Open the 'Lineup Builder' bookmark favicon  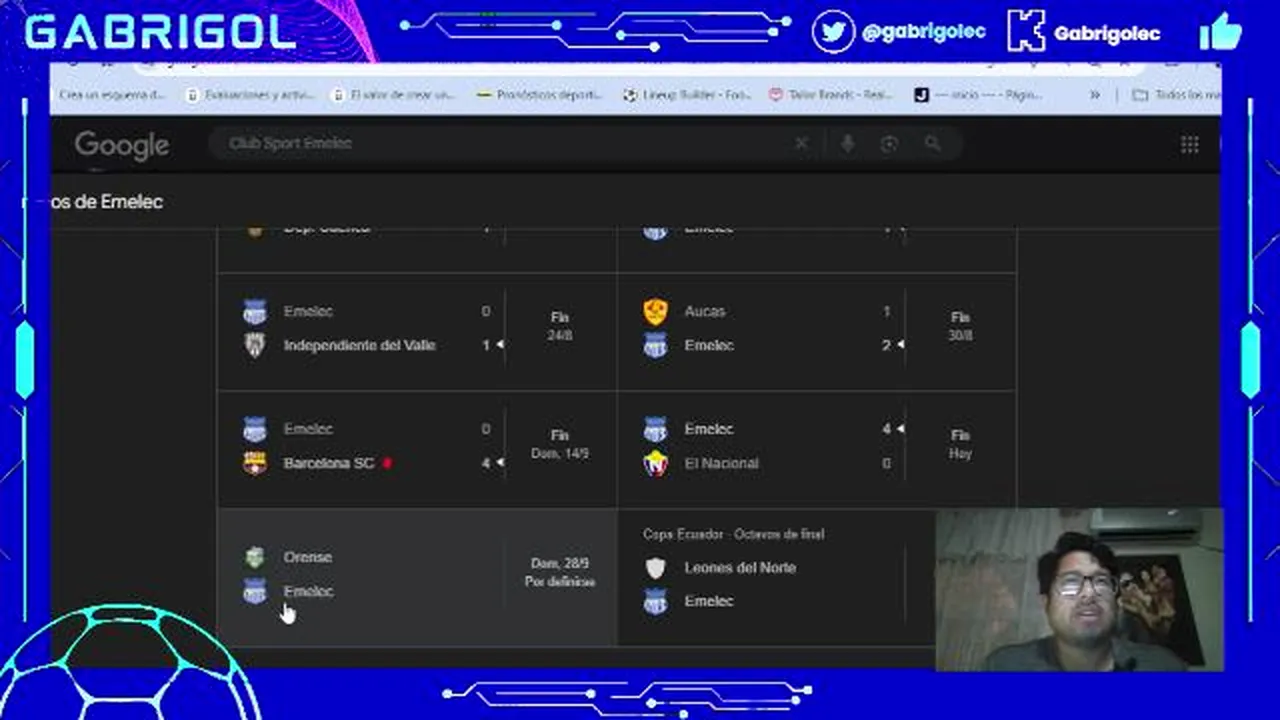630,95
